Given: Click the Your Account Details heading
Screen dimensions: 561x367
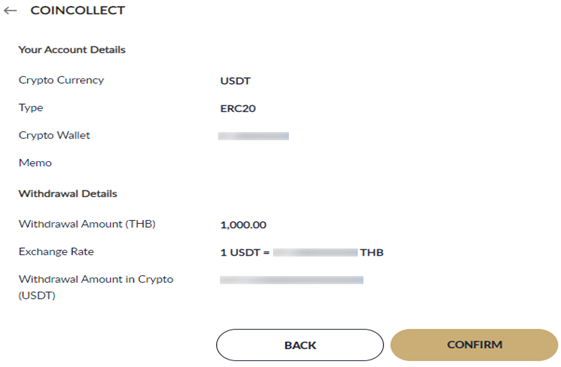Looking at the screenshot, I should tap(72, 49).
